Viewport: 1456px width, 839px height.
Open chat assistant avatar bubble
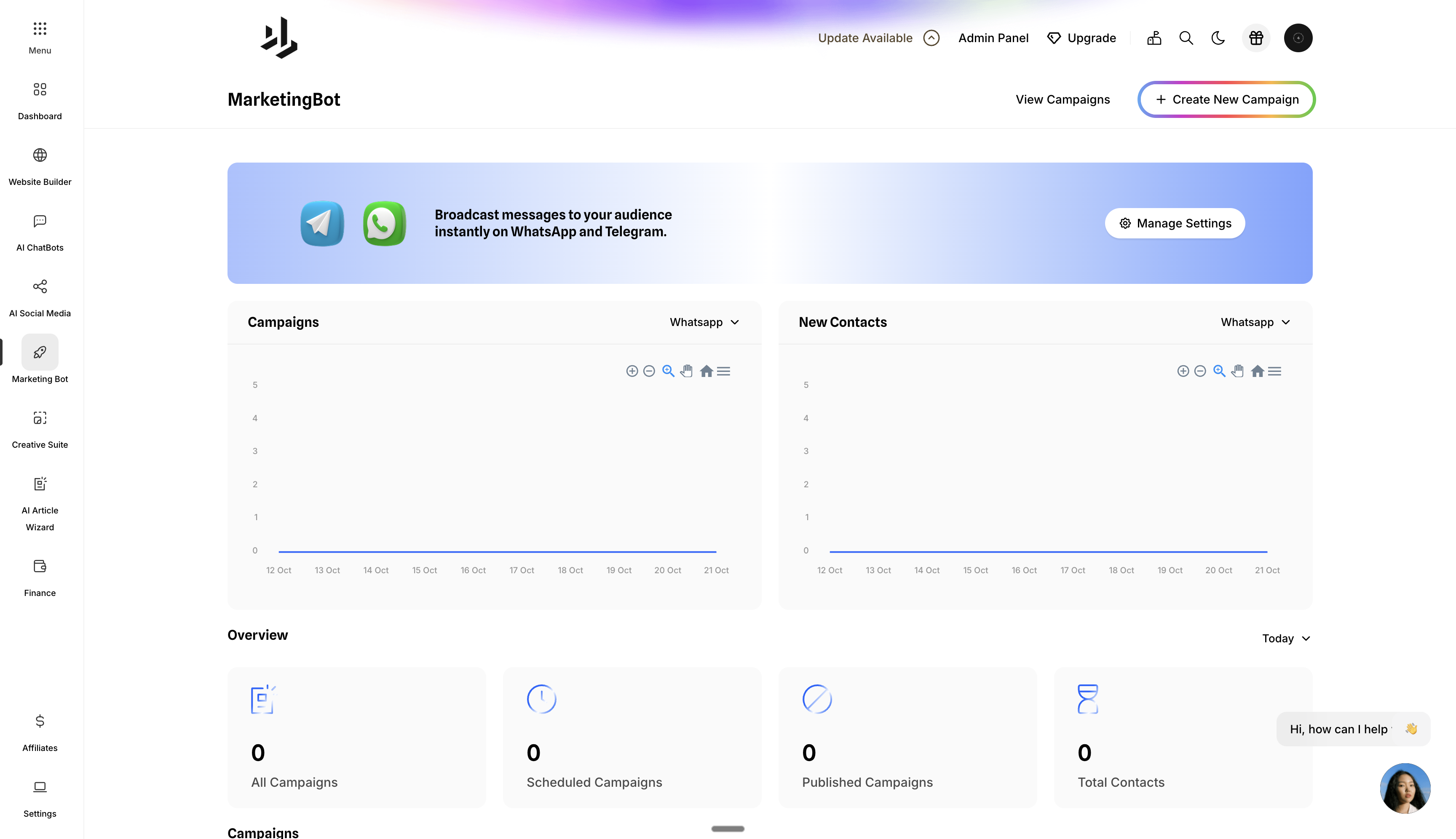tap(1405, 788)
